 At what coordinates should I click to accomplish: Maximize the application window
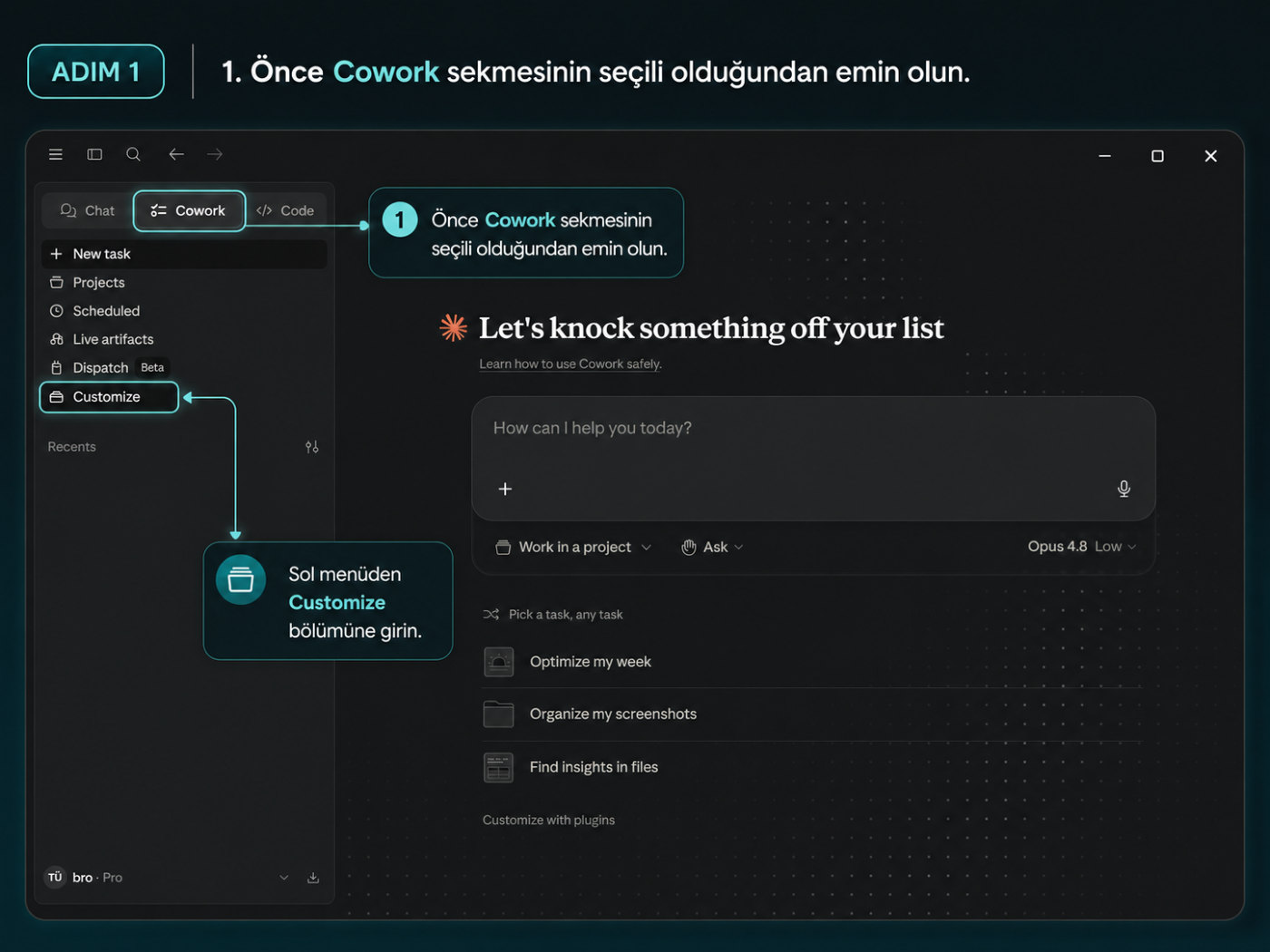click(x=1158, y=156)
